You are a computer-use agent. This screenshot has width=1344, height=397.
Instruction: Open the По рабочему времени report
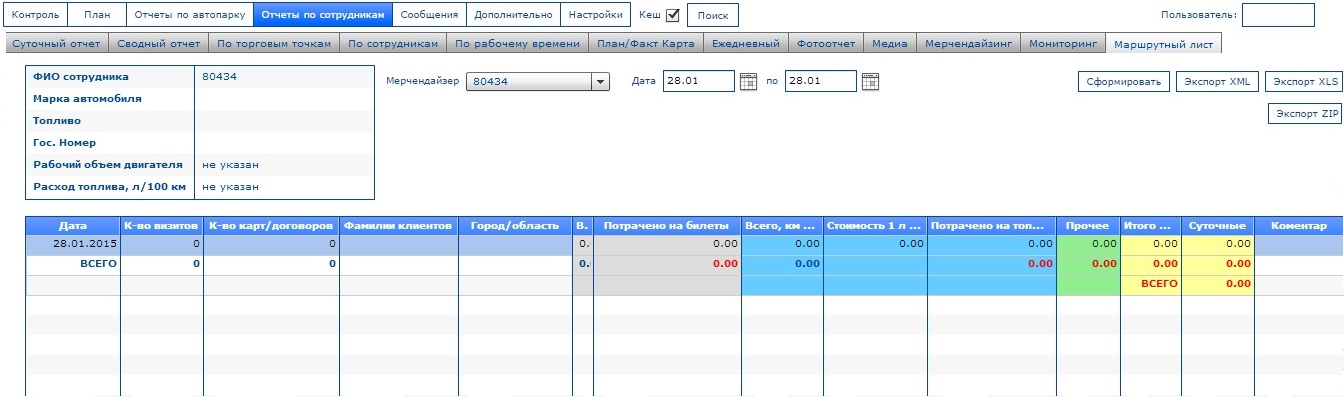516,44
